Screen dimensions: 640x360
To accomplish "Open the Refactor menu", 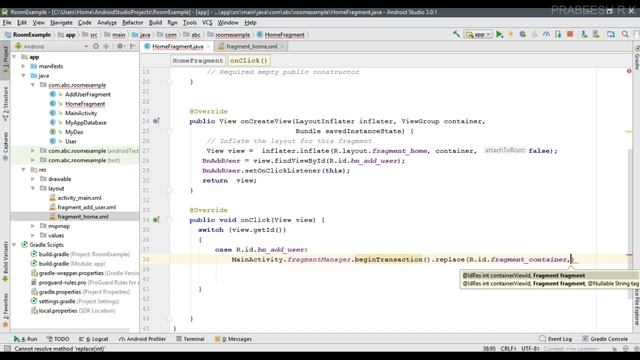I will 133,22.
